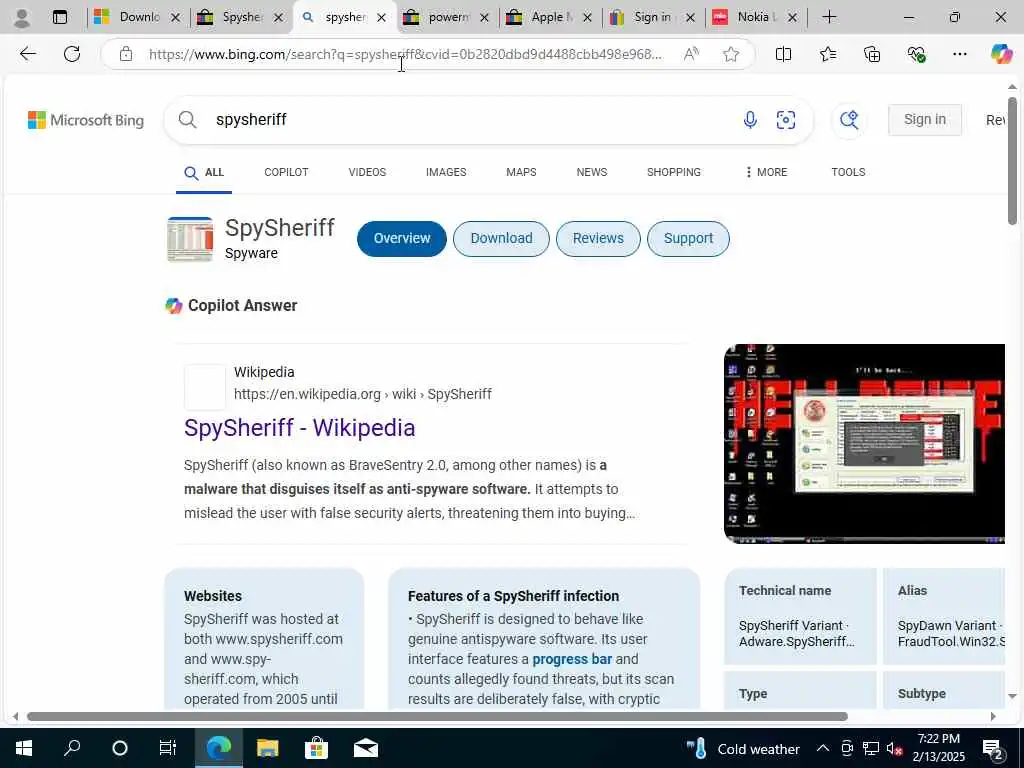Open Browser essentials heart icon
The image size is (1024, 768).
tap(916, 54)
